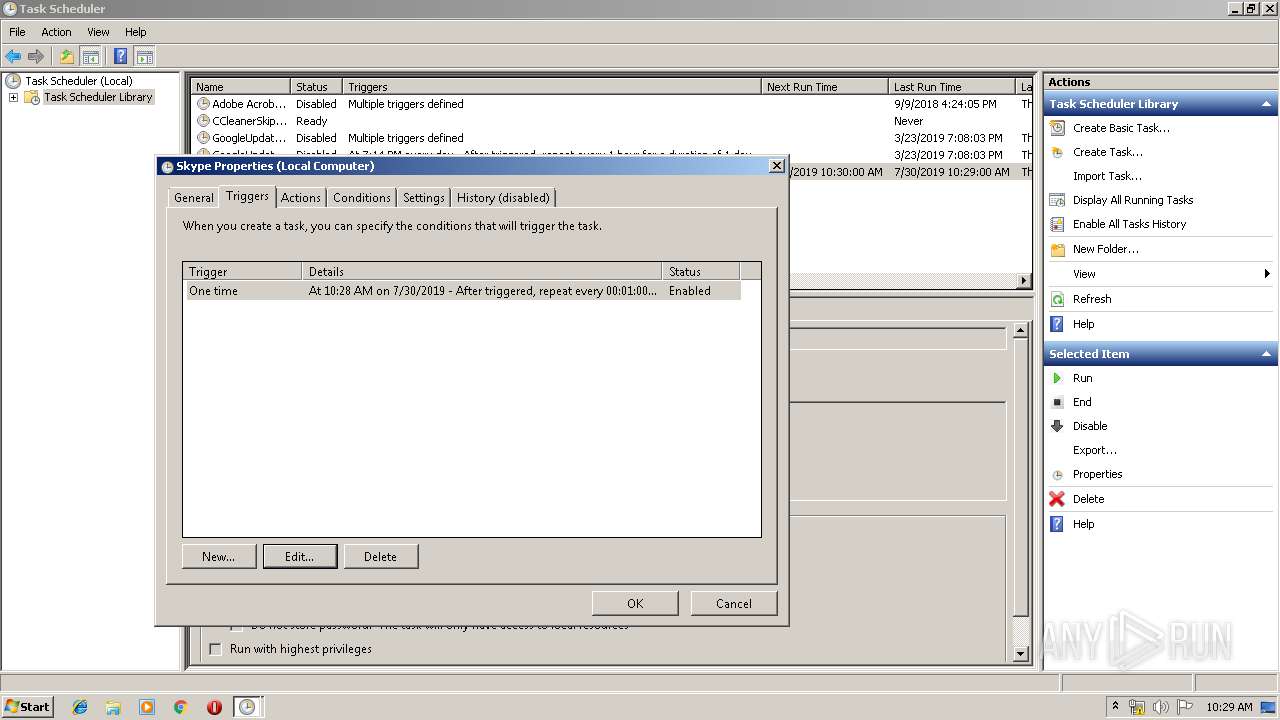Click Create Task... action
Viewport: 1280px width, 720px height.
[x=1108, y=152]
